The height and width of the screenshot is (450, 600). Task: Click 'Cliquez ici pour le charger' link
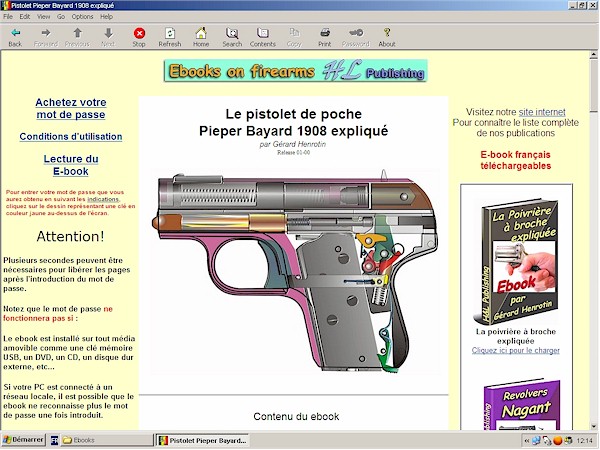click(515, 351)
